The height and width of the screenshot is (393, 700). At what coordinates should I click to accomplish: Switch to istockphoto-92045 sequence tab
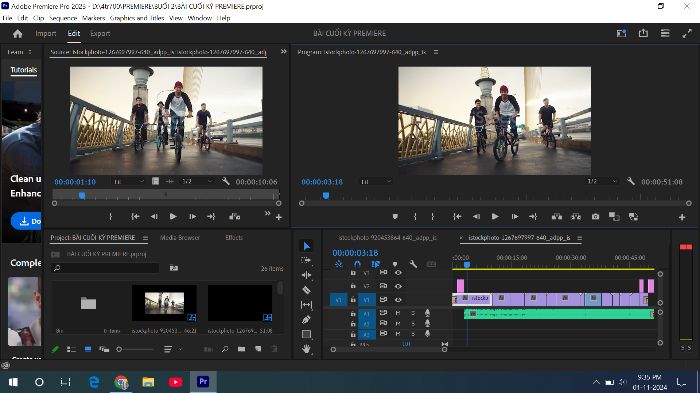pos(387,238)
